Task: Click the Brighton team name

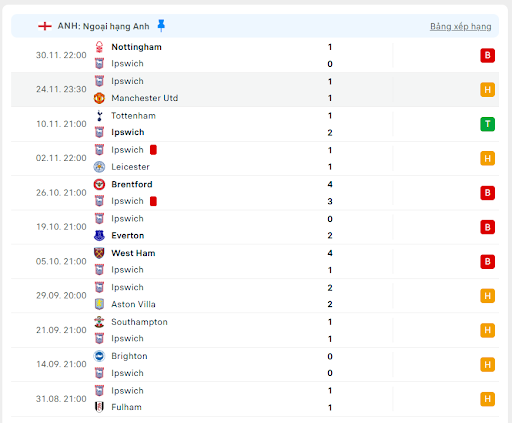Action: point(129,356)
